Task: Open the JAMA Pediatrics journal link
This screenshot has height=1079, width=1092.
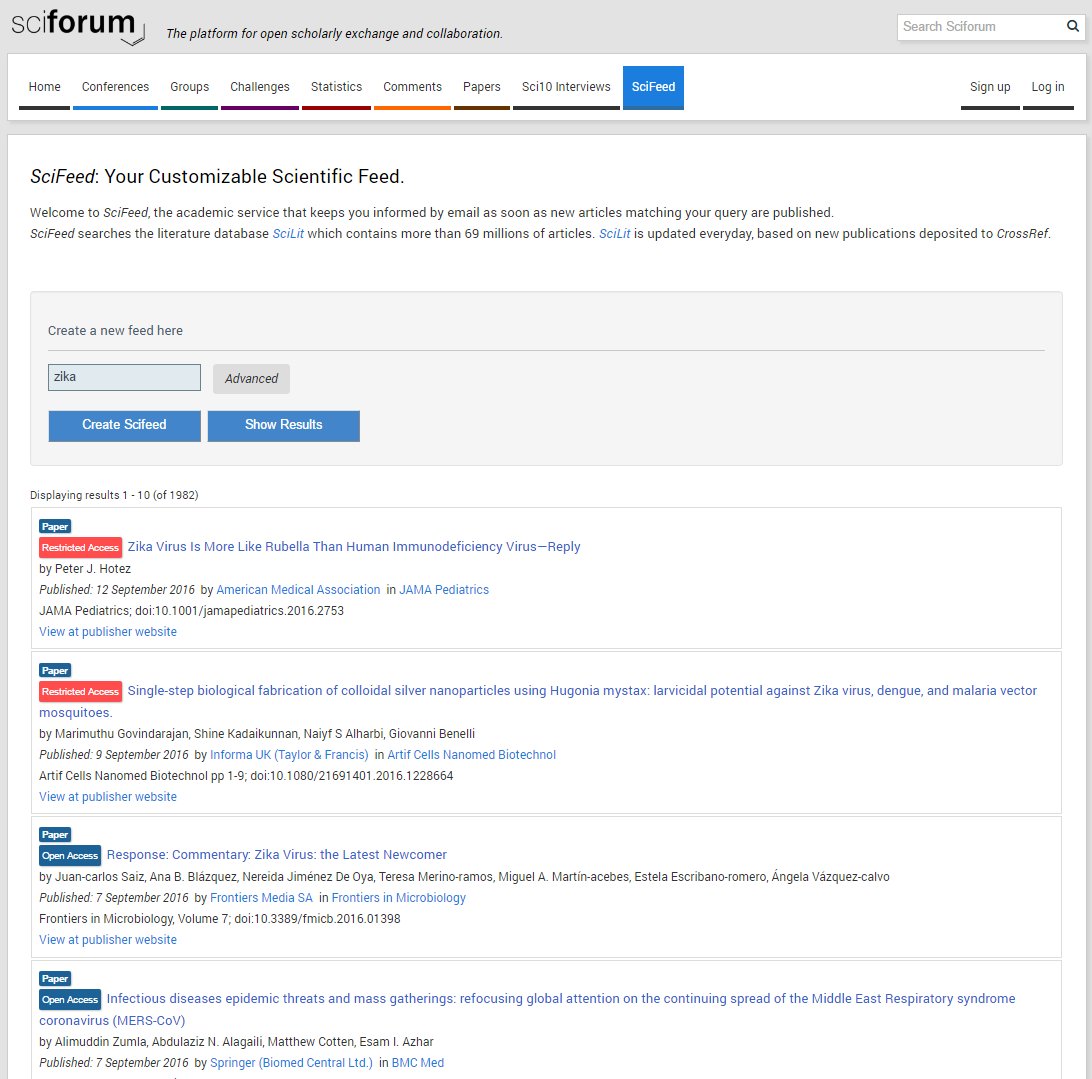Action: pyautogui.click(x=444, y=590)
